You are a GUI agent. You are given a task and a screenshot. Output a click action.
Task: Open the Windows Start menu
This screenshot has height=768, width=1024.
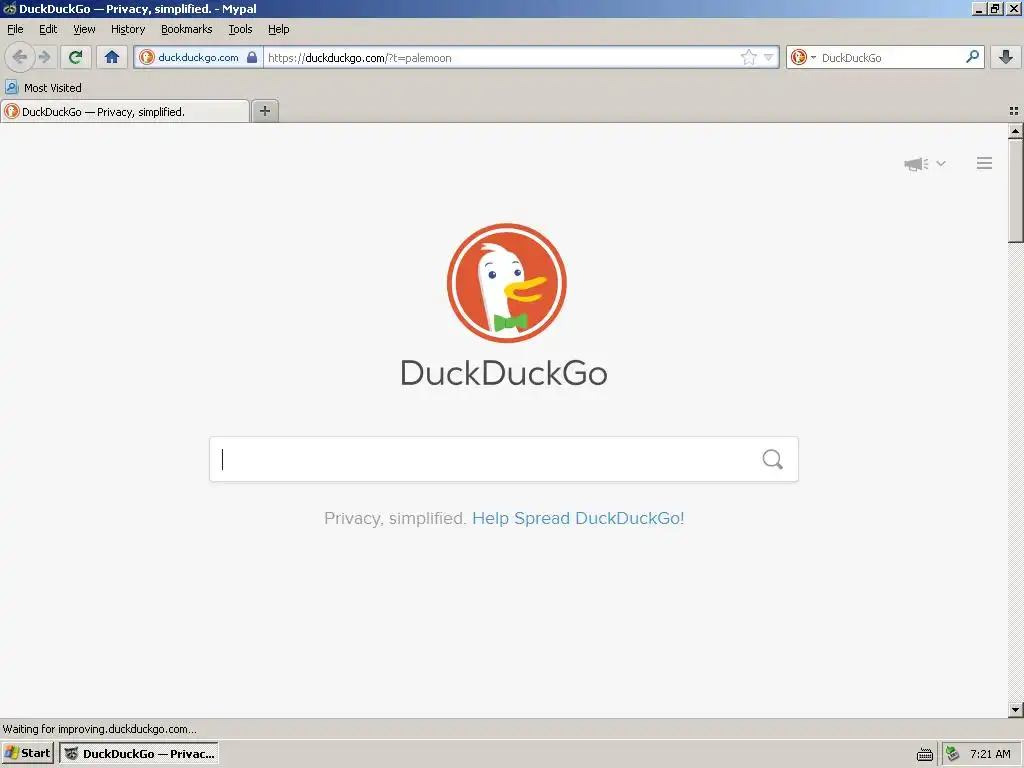pyautogui.click(x=27, y=753)
